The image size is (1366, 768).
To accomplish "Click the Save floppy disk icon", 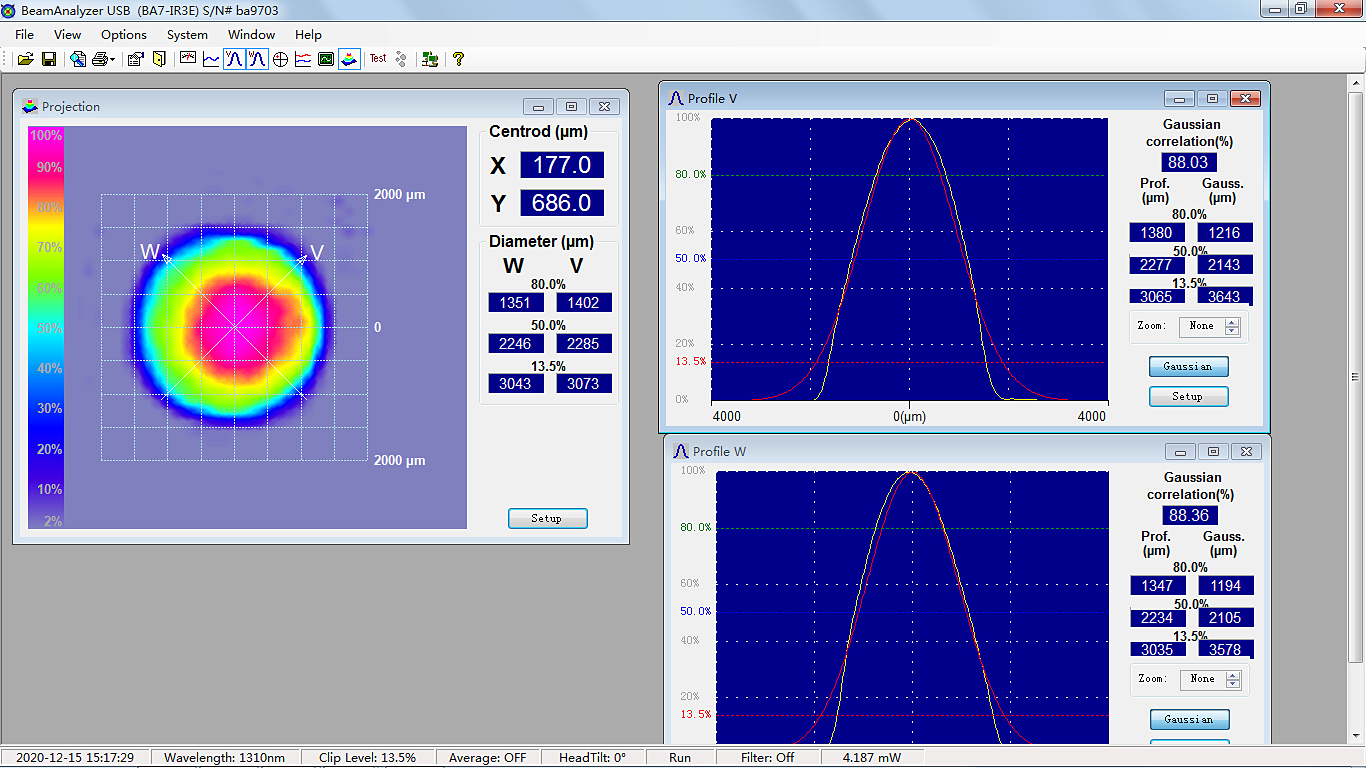I will click(x=48, y=59).
